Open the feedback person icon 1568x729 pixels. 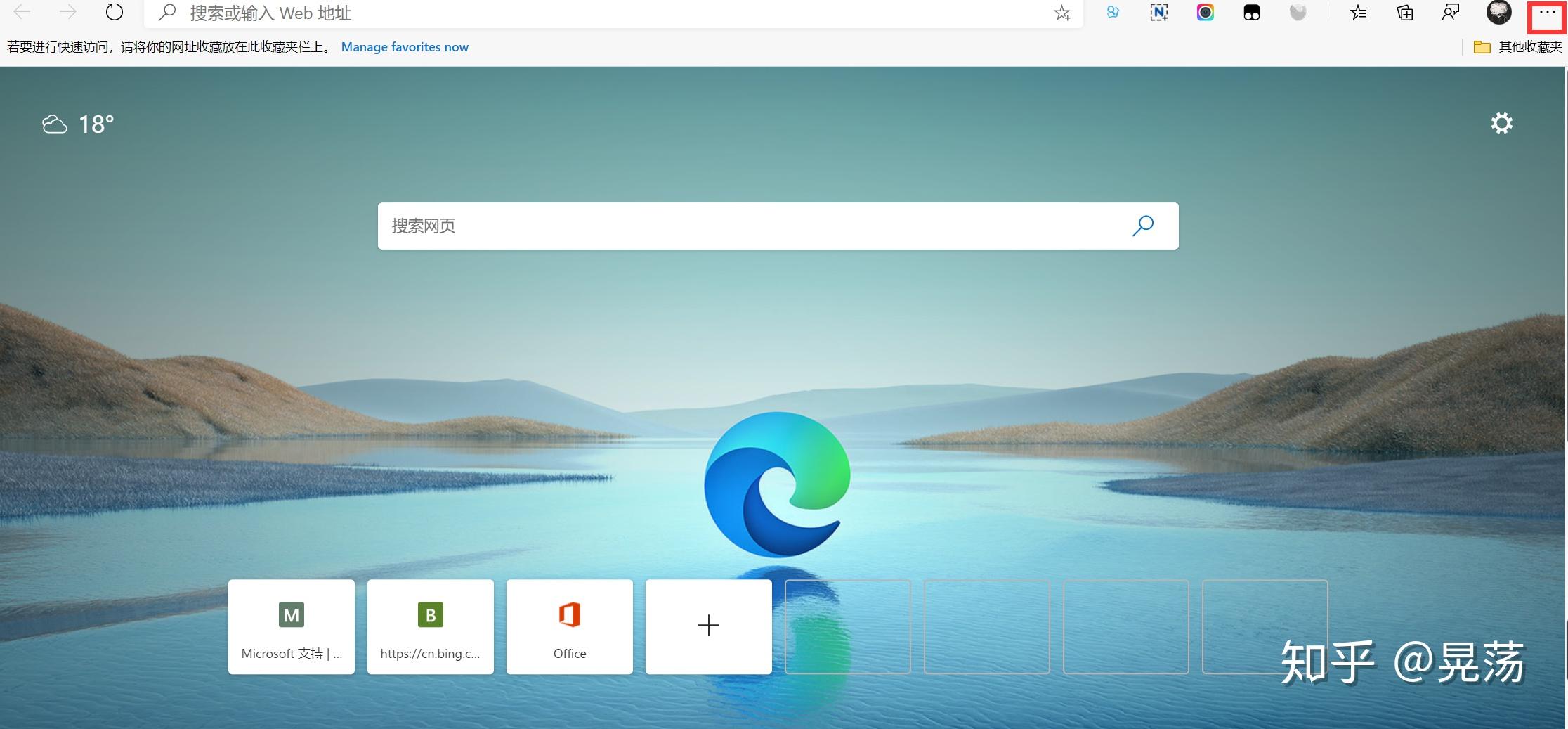1451,13
